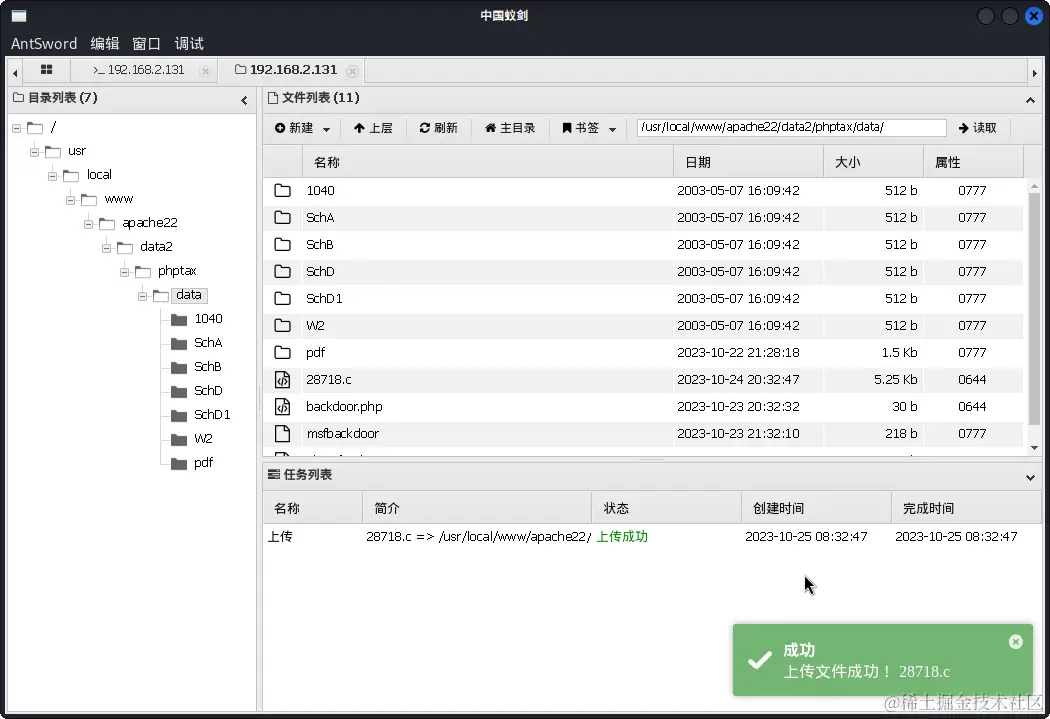Open the 编辑 menu

105,44
